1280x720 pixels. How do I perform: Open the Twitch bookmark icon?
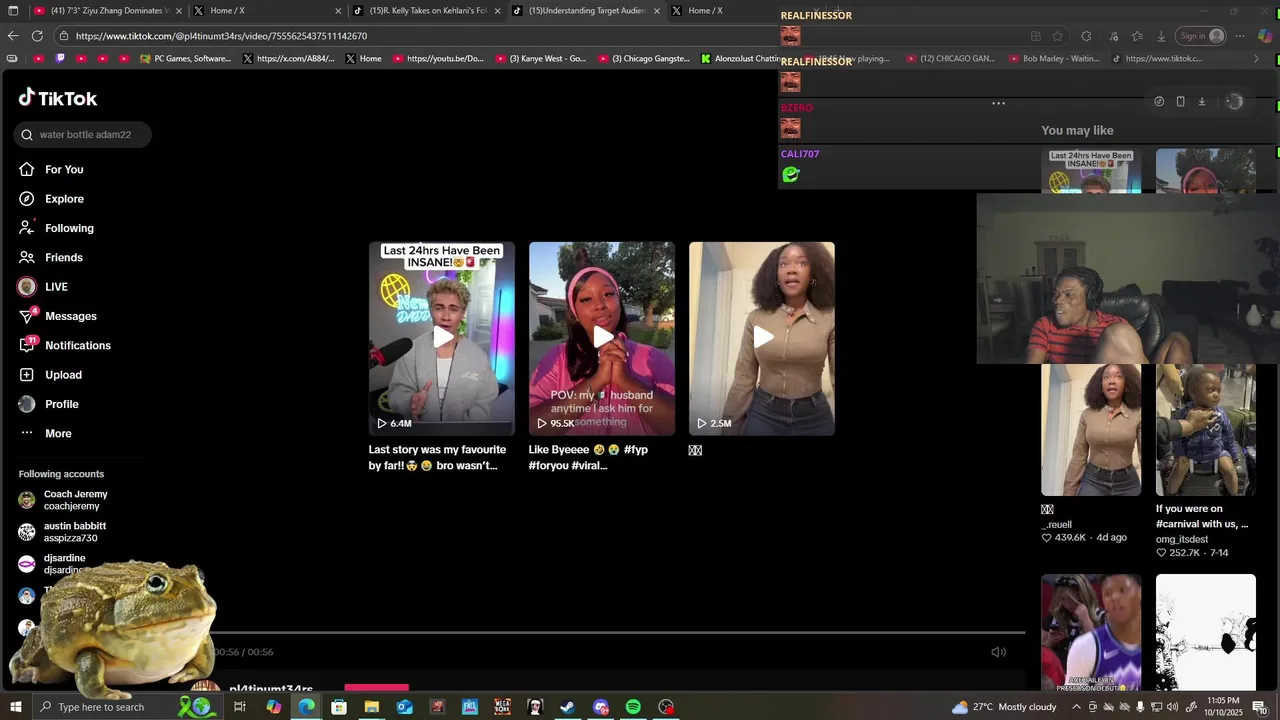point(60,59)
